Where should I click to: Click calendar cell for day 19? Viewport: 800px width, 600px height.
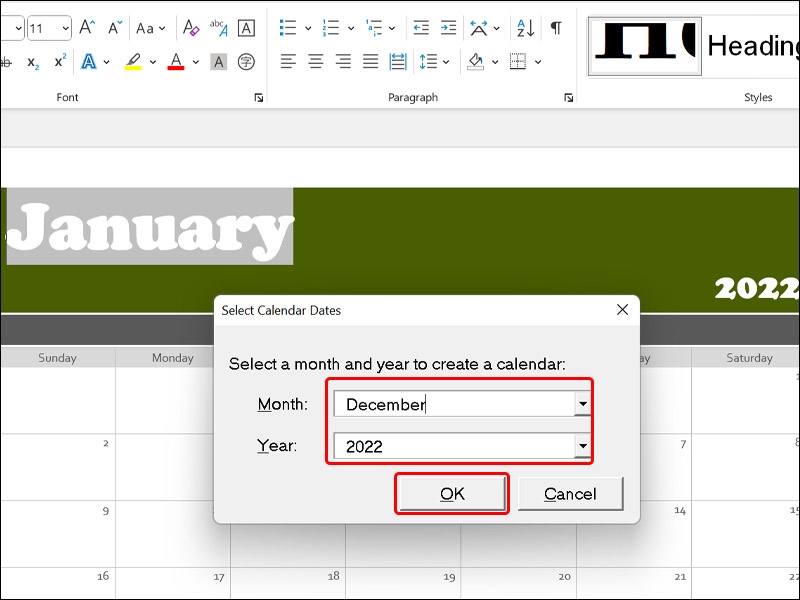pyautogui.click(x=403, y=583)
